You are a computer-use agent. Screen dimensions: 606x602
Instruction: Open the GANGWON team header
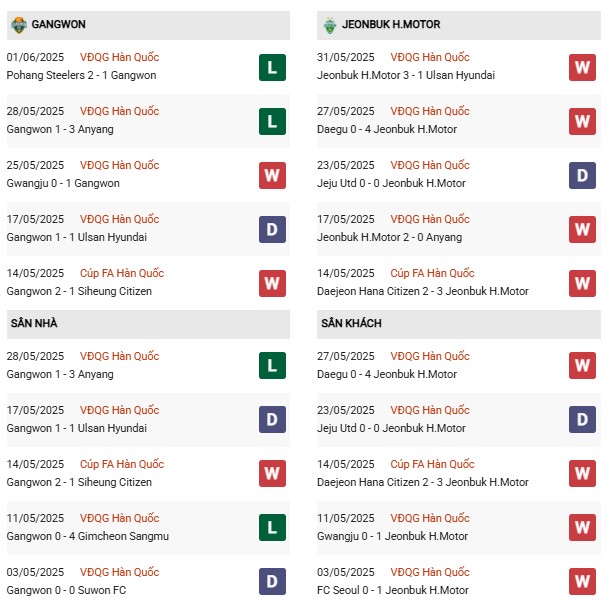[148, 25]
